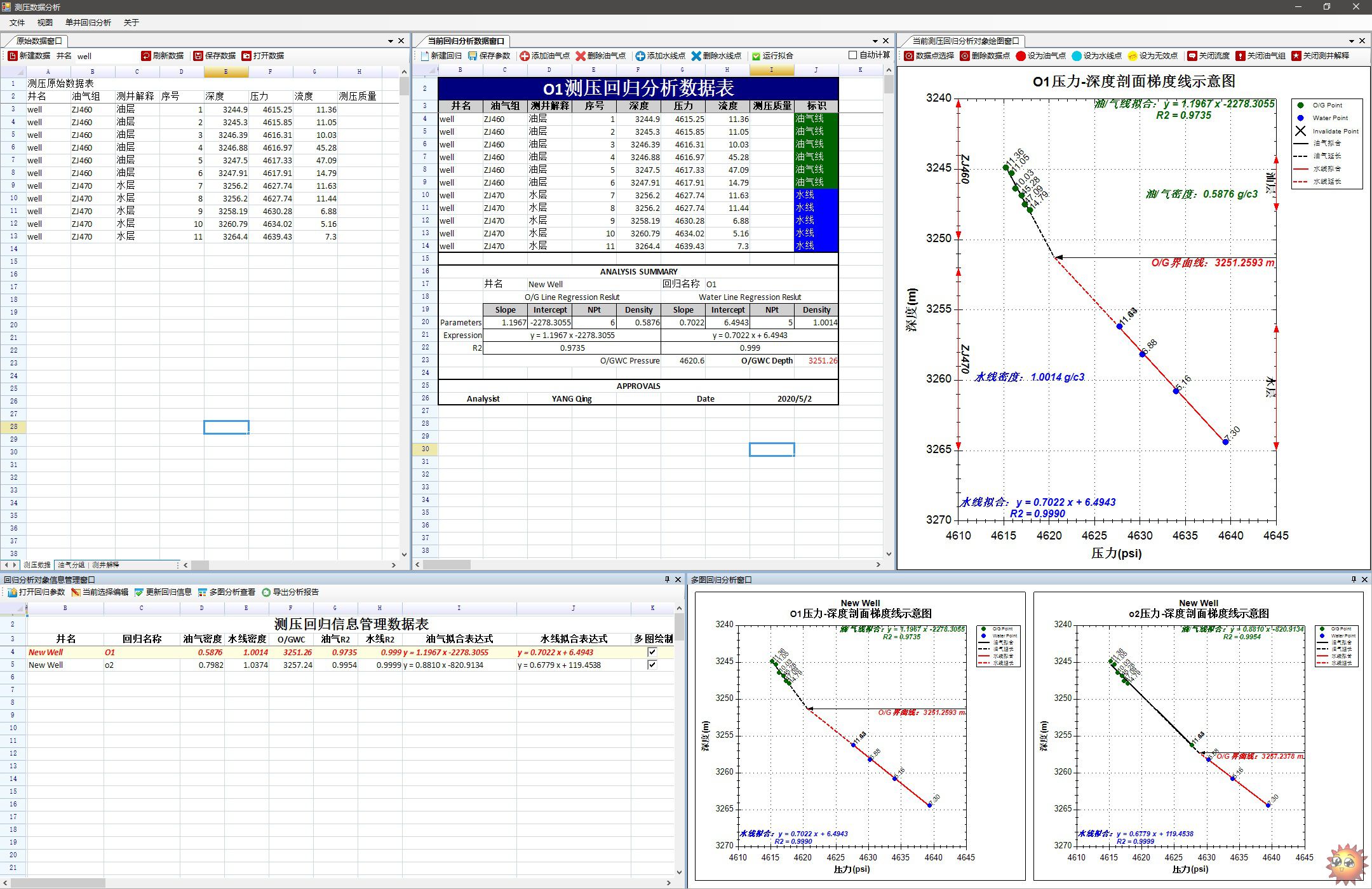Run the fit with 运行拟合
Screen dimensions: 1372x889
tap(772, 56)
